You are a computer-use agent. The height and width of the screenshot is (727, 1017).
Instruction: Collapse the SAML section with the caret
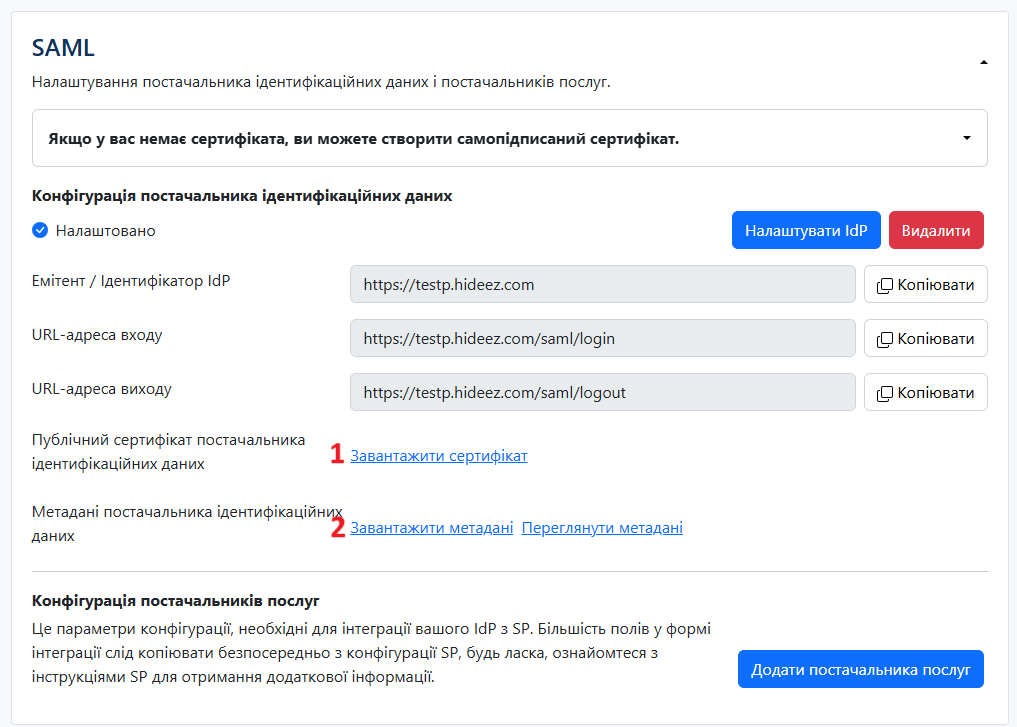983,62
